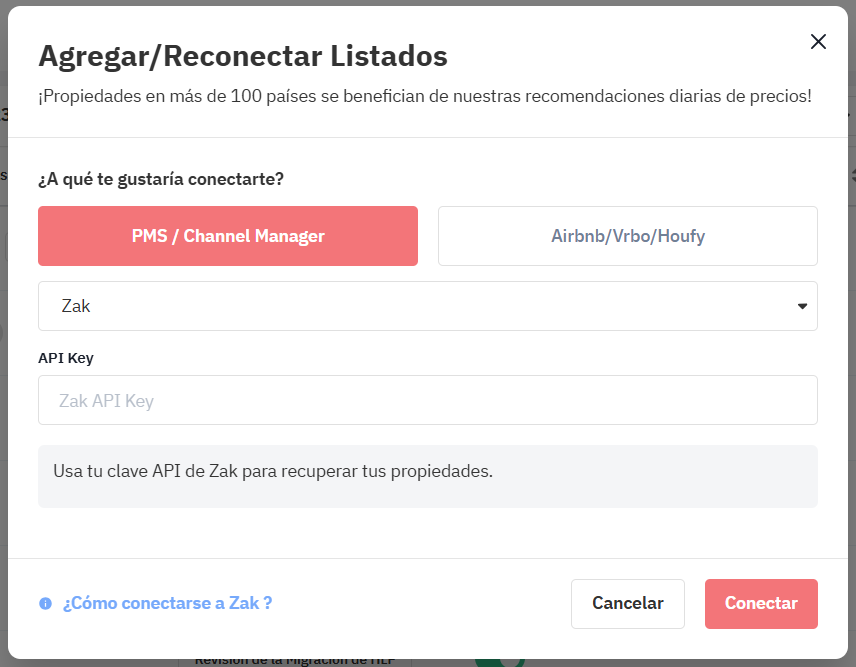Click the subtitle about propiedades en 100 países

click(425, 96)
